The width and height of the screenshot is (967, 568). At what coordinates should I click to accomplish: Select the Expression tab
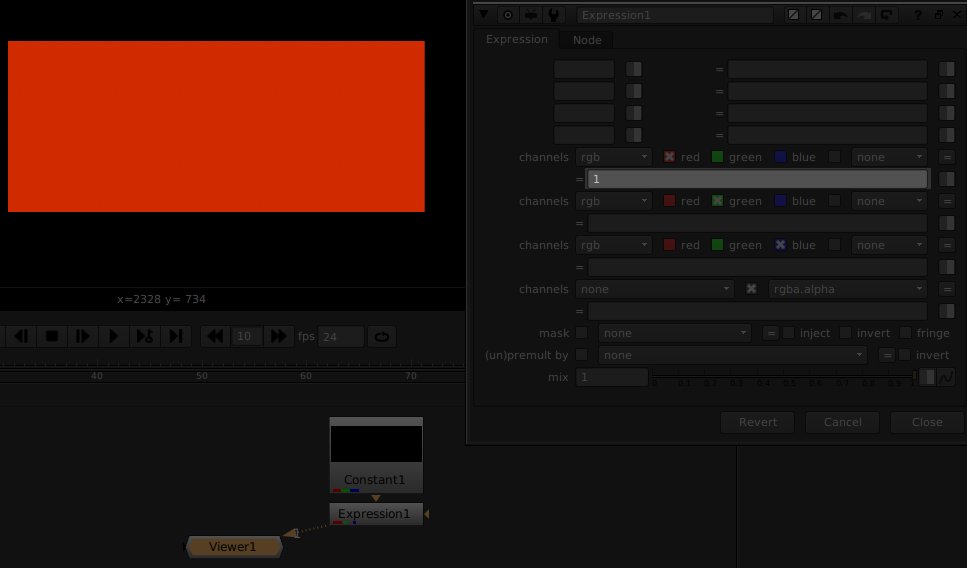pos(516,39)
